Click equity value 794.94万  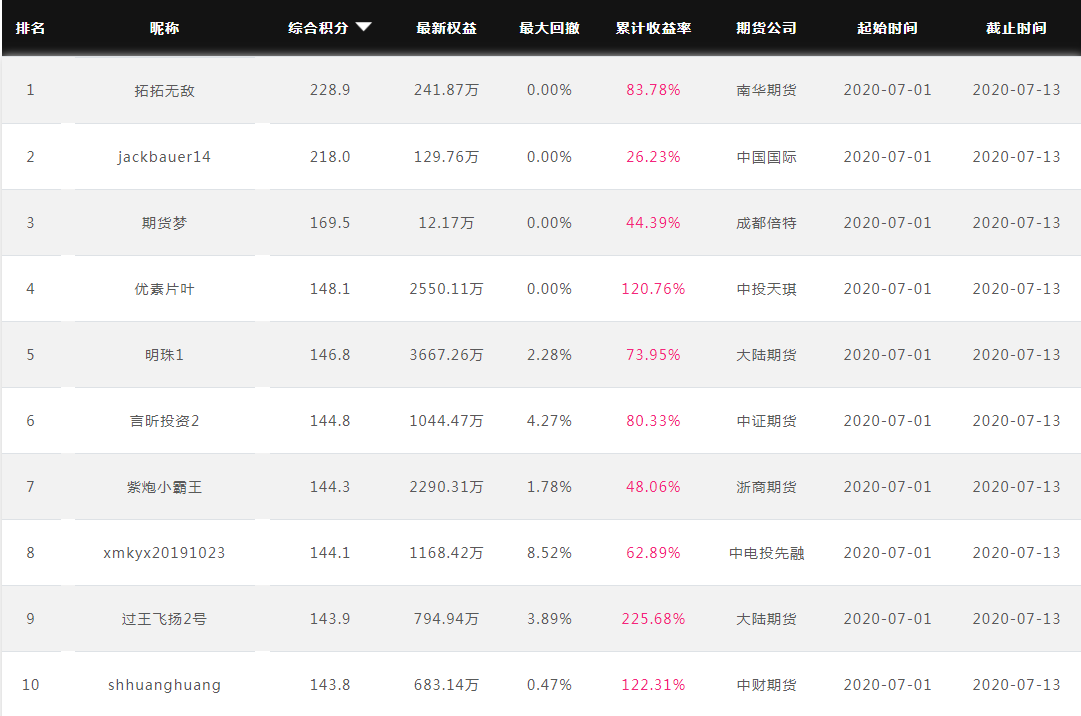446,619
